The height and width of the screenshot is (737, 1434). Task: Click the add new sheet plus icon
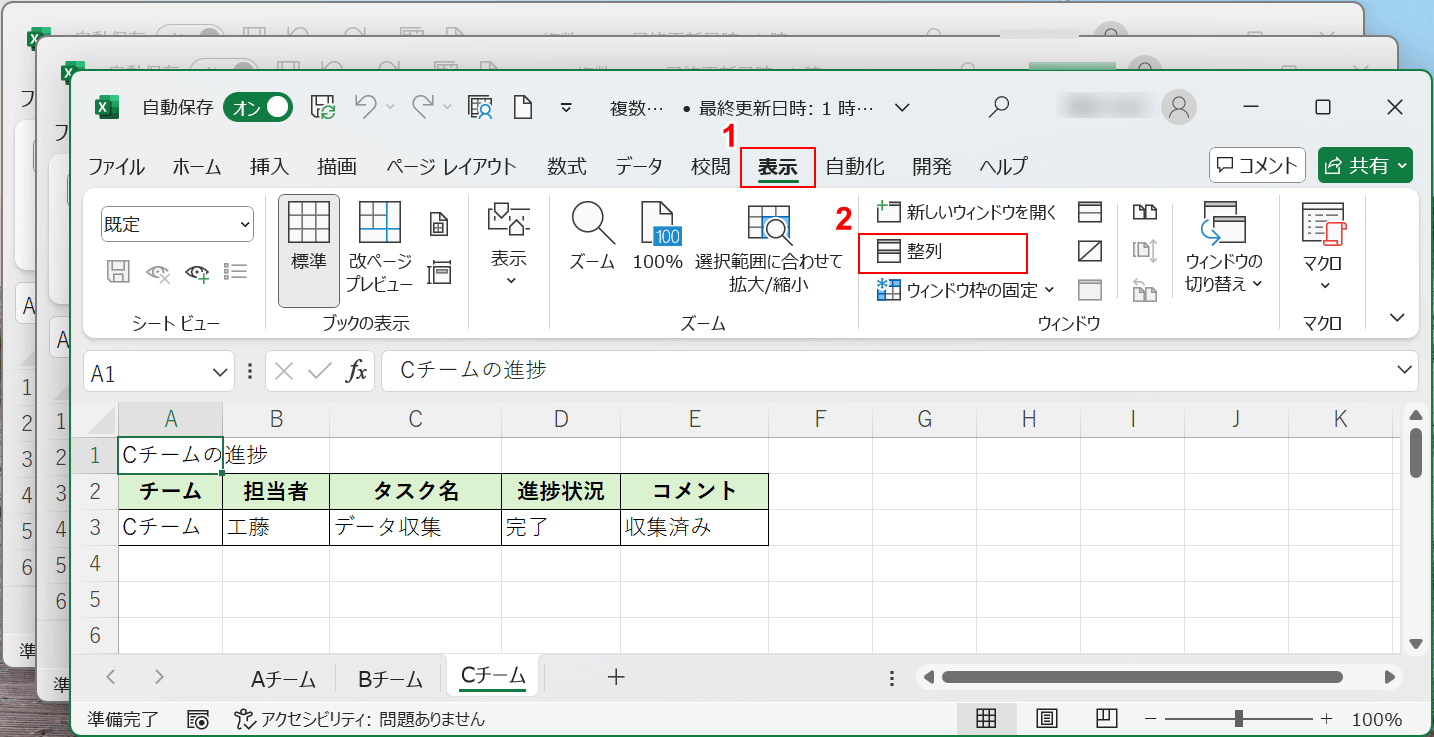point(616,677)
